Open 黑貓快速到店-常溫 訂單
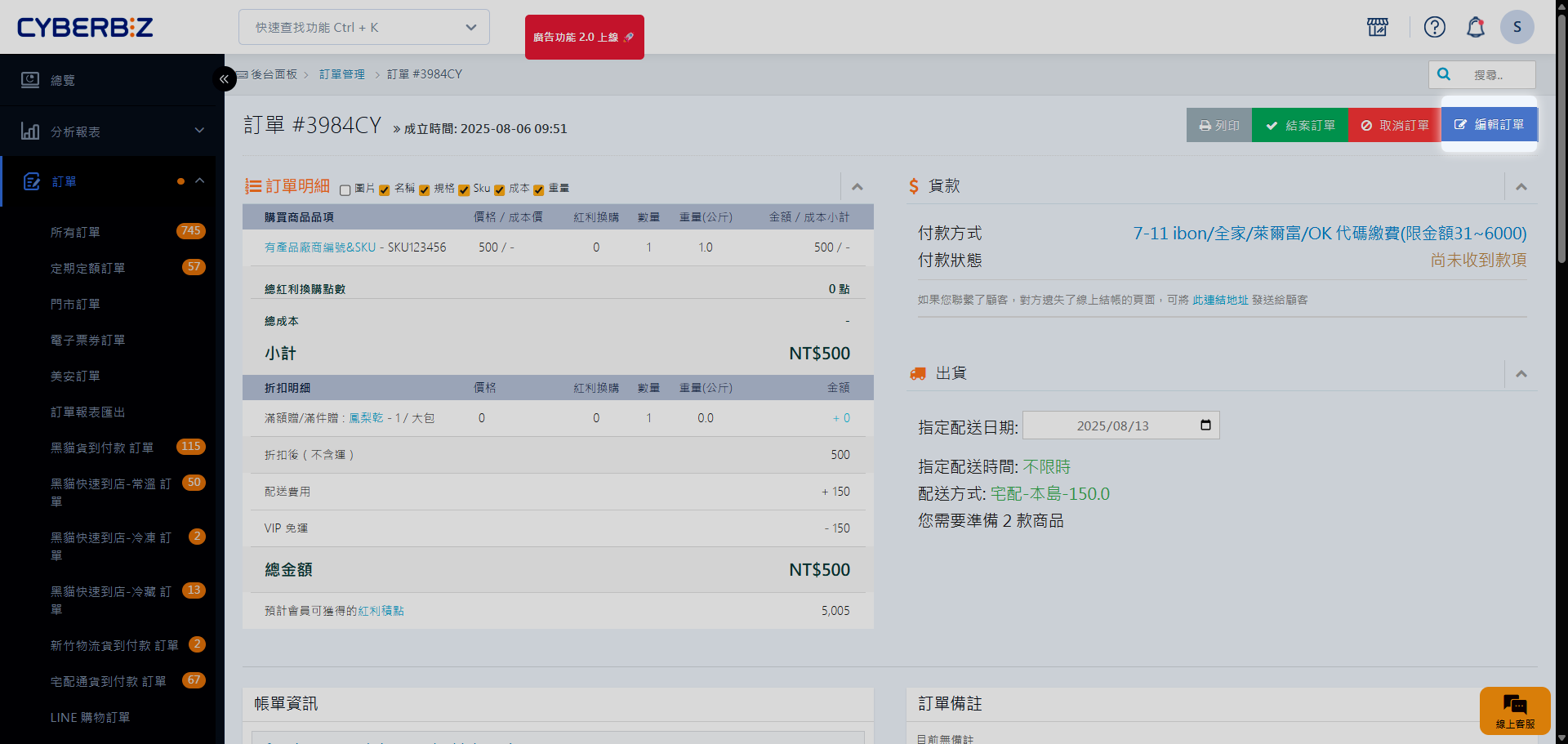The height and width of the screenshot is (744, 1568). click(x=112, y=492)
